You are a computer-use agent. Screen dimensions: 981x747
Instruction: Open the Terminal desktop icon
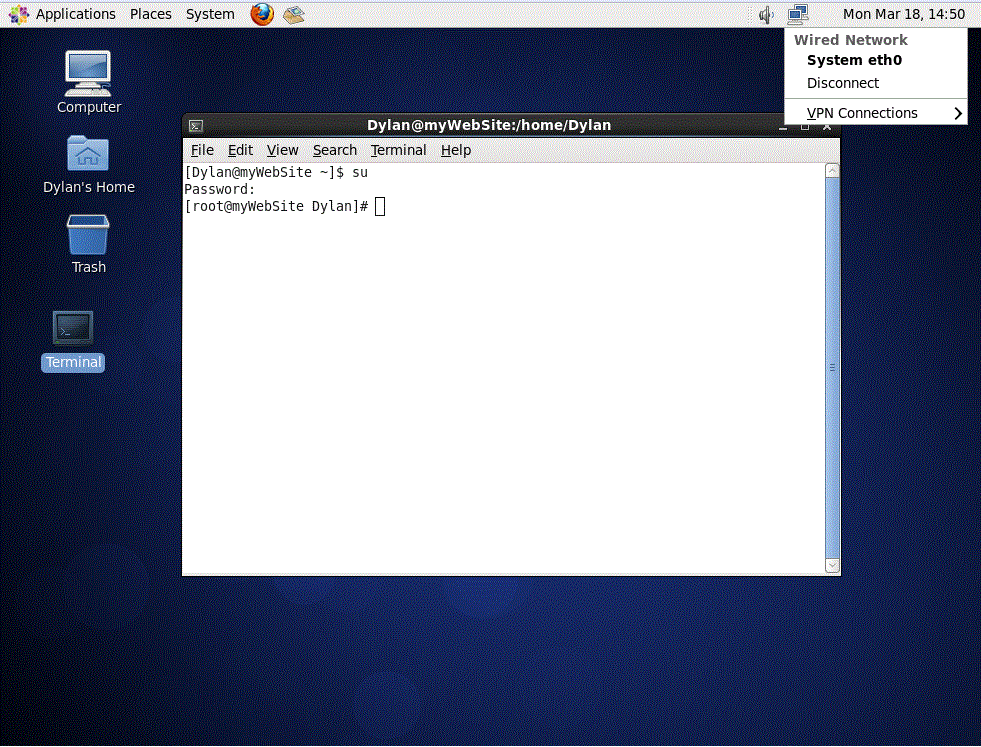72,326
